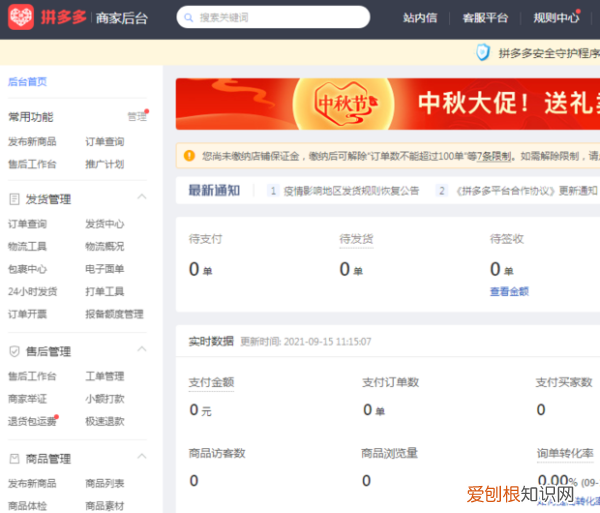This screenshot has width=600, height=513.
Task: Click the 商品管理 box icon
Action: (14, 458)
